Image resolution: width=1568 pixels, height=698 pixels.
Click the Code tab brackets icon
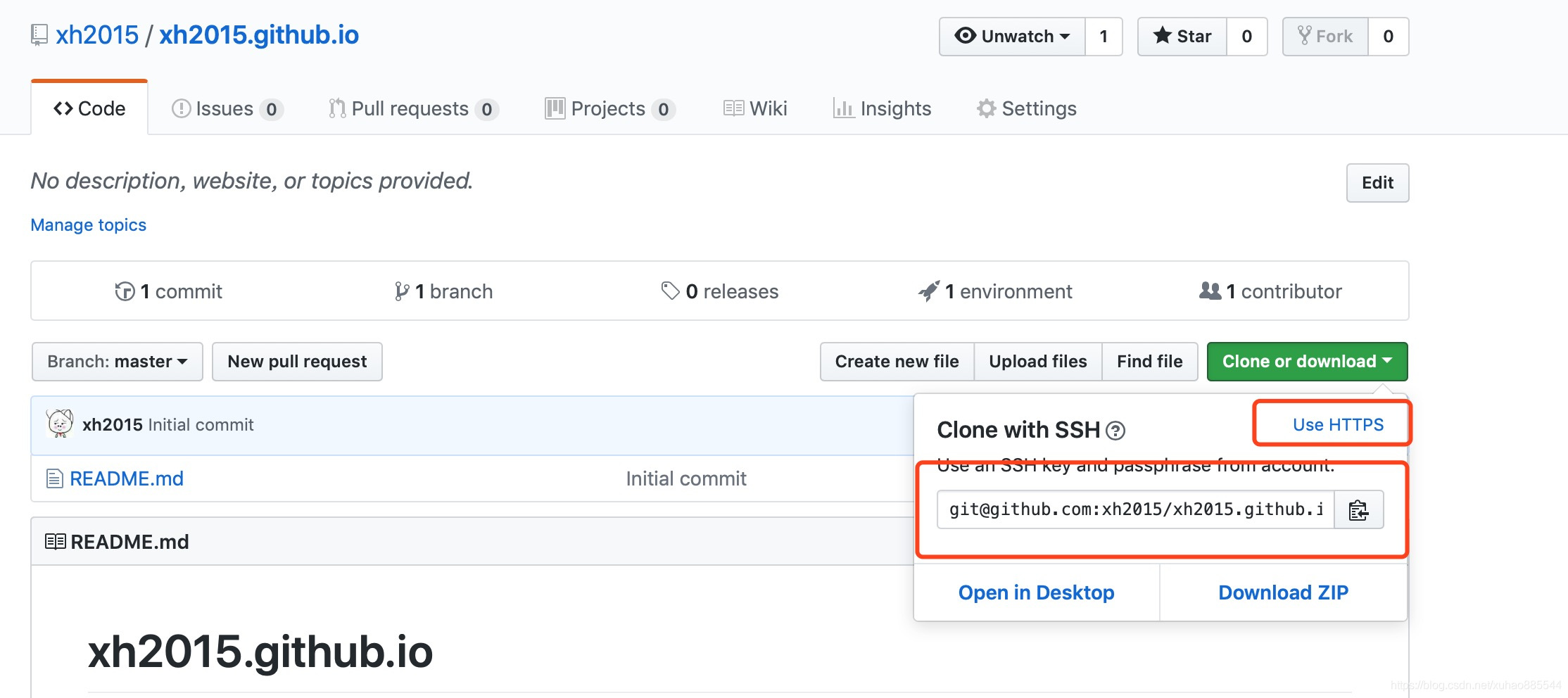[63, 108]
